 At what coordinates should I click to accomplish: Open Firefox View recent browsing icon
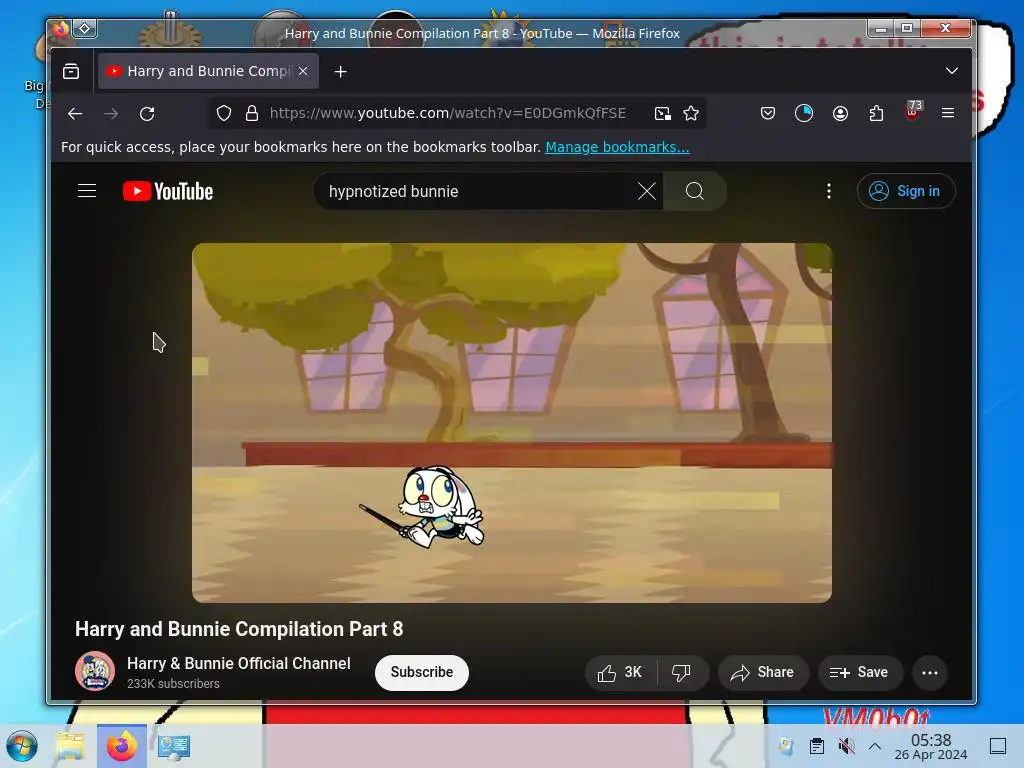[x=71, y=71]
